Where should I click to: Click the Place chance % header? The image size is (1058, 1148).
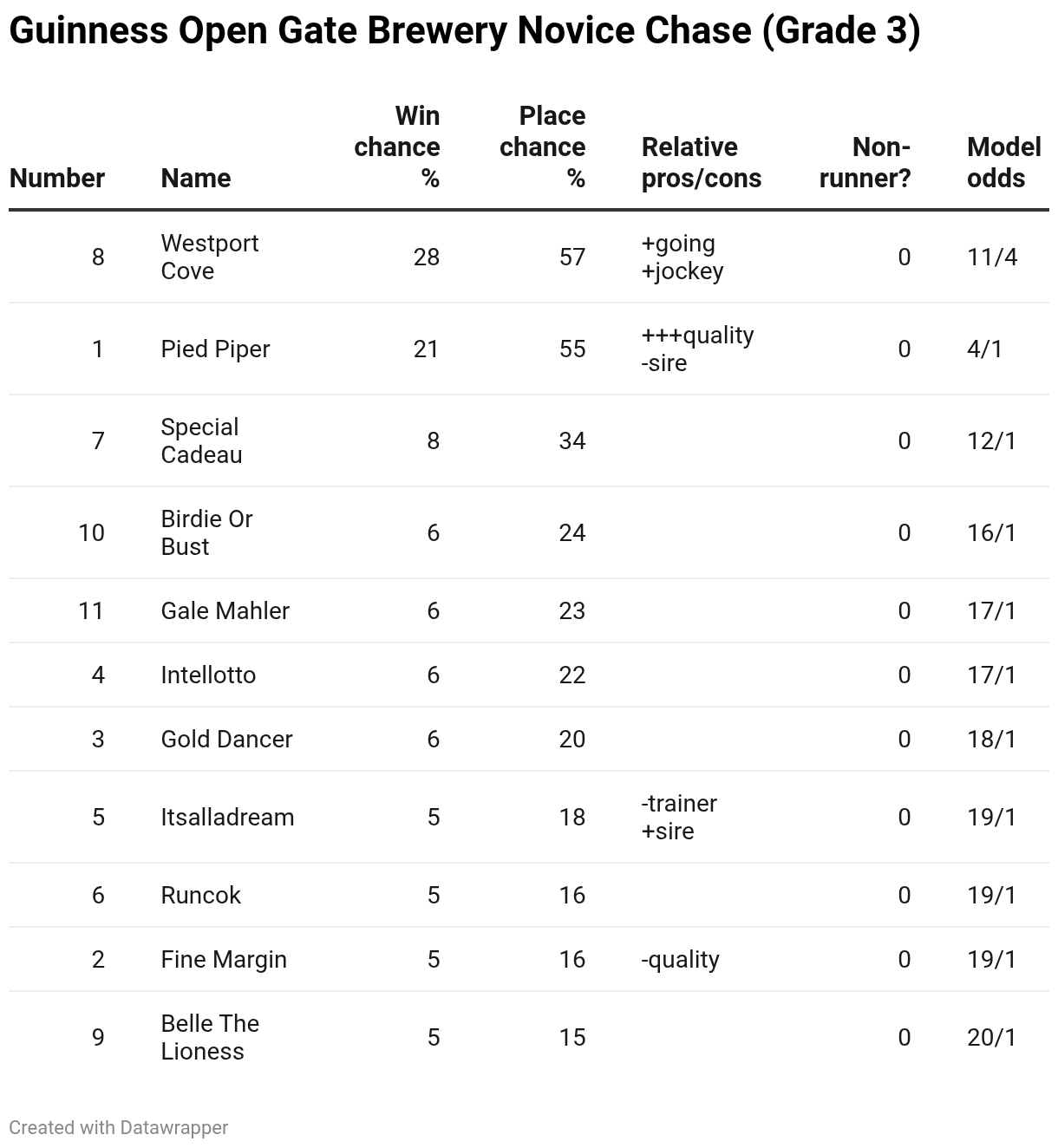click(543, 147)
